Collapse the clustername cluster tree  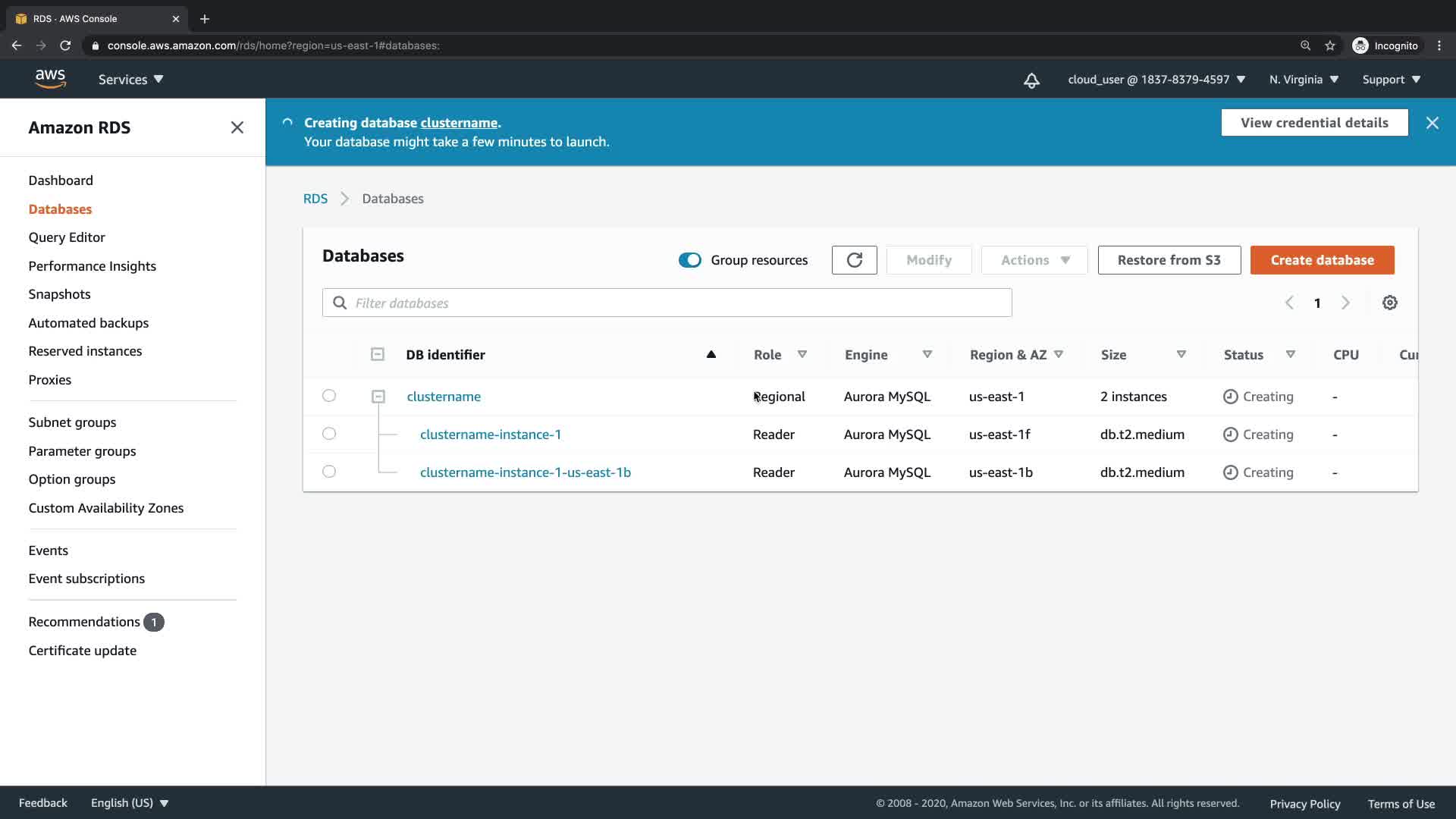click(378, 397)
